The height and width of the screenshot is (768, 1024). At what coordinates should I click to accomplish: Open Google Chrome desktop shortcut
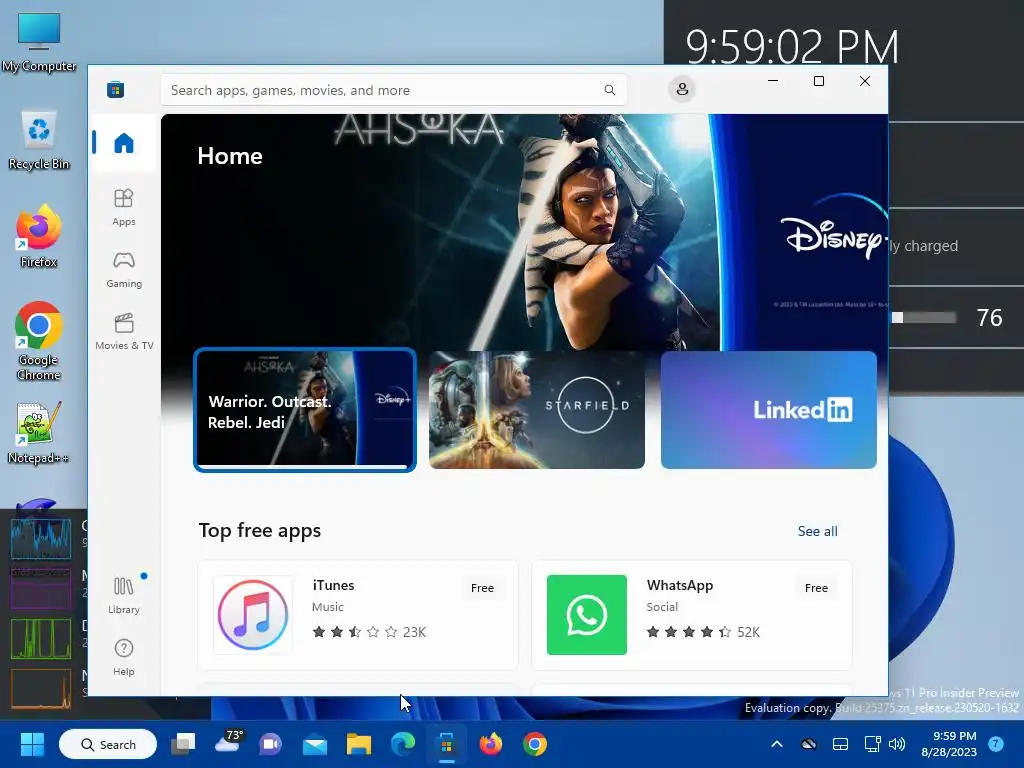tap(39, 341)
